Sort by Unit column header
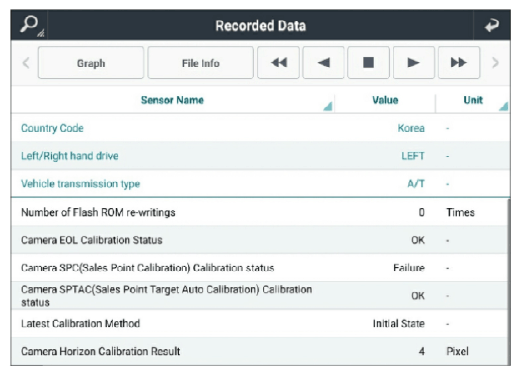 tap(473, 100)
